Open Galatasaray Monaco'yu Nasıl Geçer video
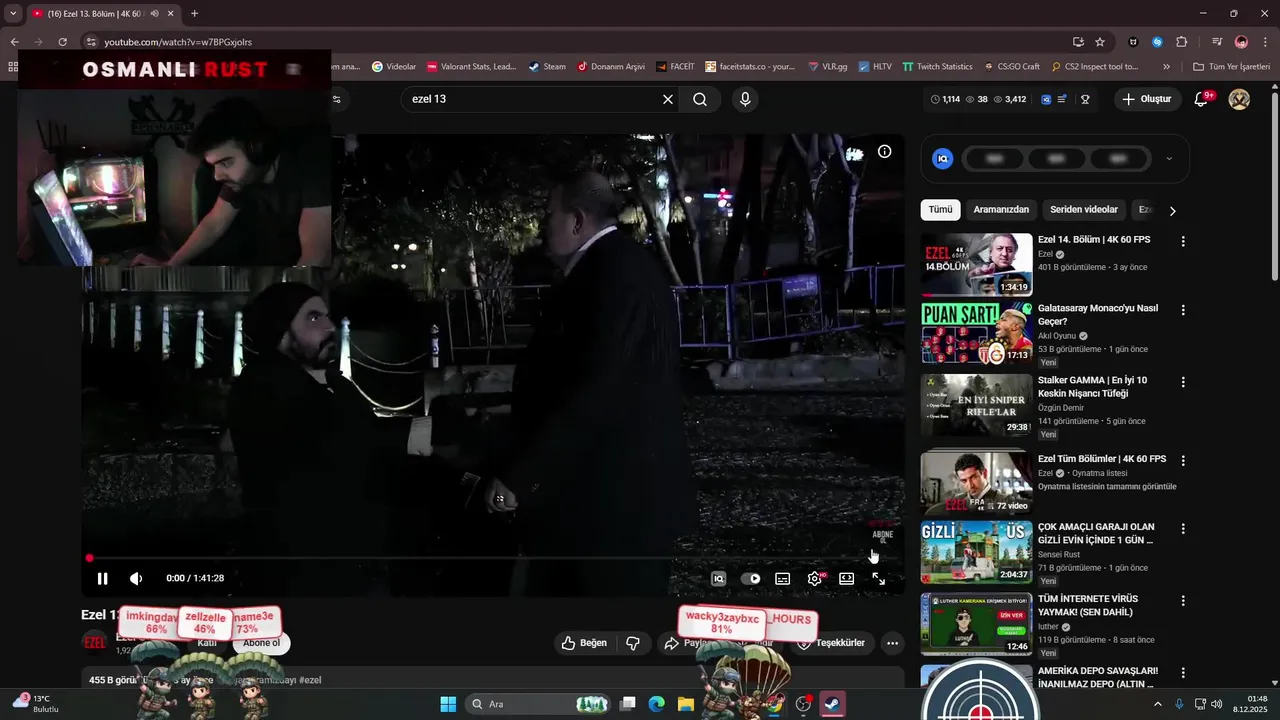The height and width of the screenshot is (720, 1280). (x=1098, y=315)
